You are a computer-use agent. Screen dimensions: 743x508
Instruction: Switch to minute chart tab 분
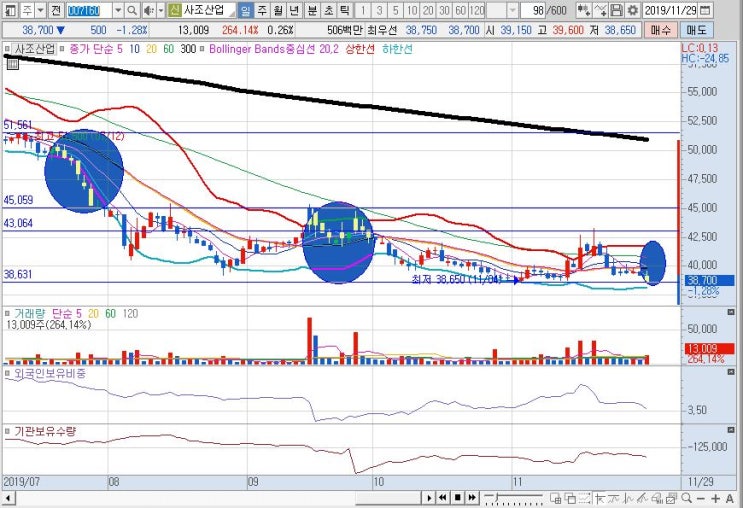pyautogui.click(x=312, y=10)
